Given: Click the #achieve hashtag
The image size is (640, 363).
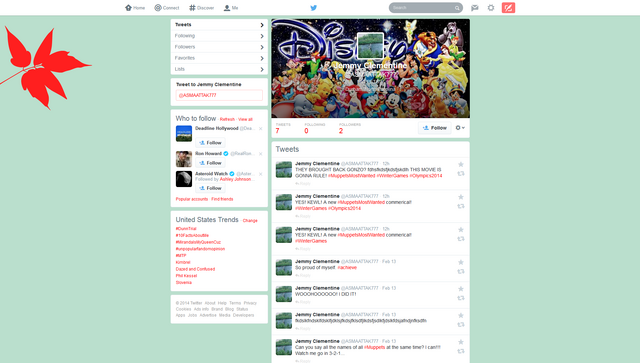Looking at the screenshot, I should [x=347, y=267].
